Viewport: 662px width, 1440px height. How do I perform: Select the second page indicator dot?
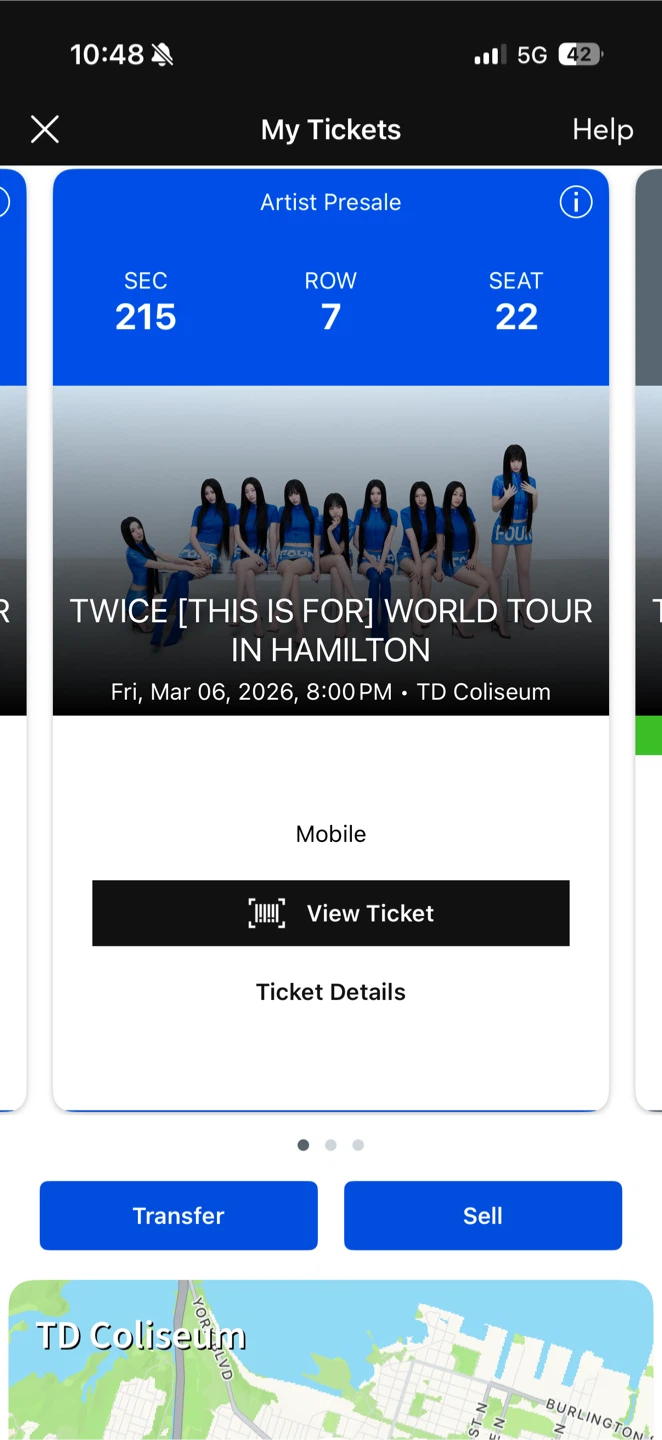(x=331, y=1145)
